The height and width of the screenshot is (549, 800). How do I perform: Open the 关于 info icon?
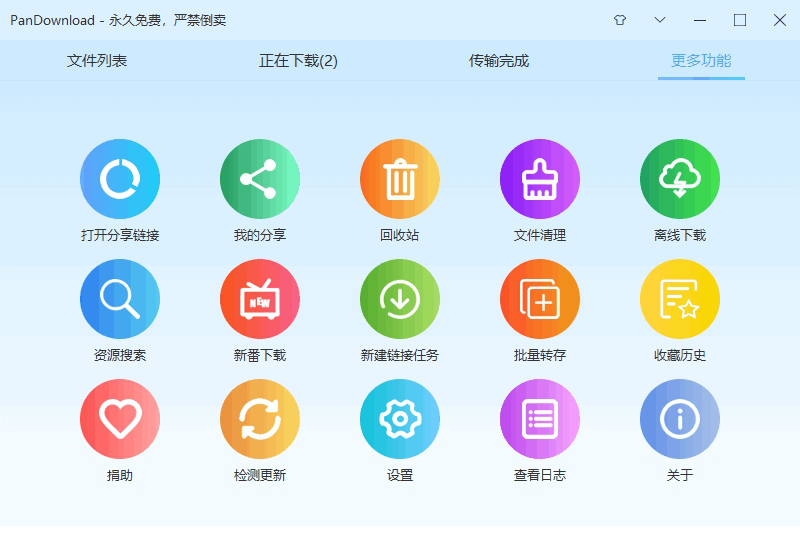[680, 419]
